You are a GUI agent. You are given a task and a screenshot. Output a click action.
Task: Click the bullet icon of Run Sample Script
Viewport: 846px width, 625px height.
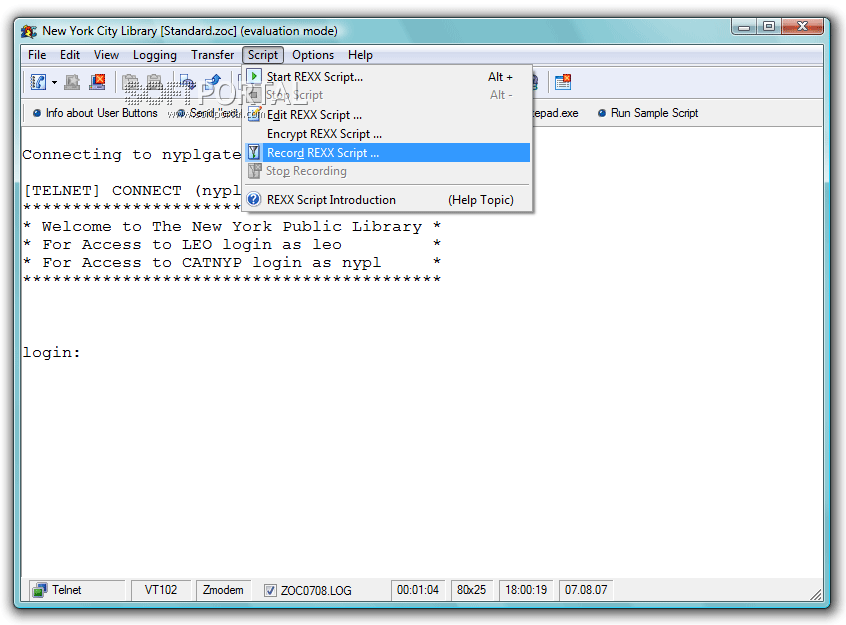click(x=602, y=113)
